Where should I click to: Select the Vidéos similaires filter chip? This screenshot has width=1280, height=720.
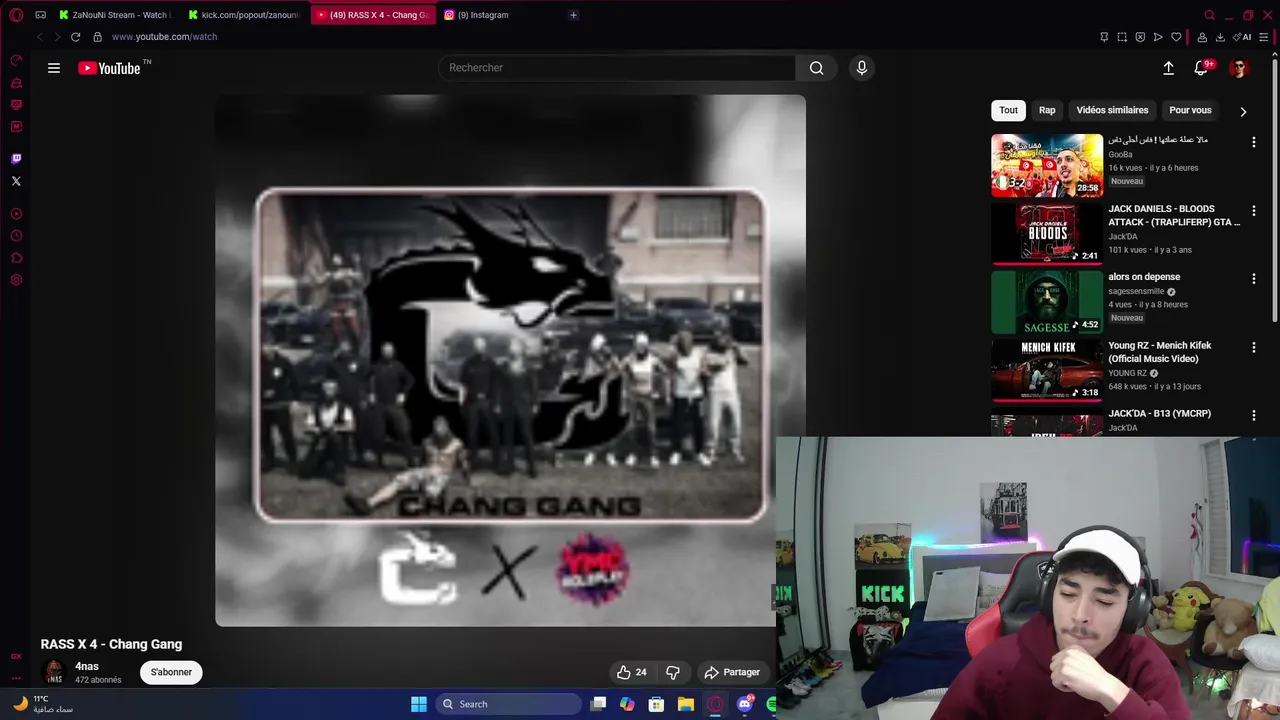click(1112, 110)
